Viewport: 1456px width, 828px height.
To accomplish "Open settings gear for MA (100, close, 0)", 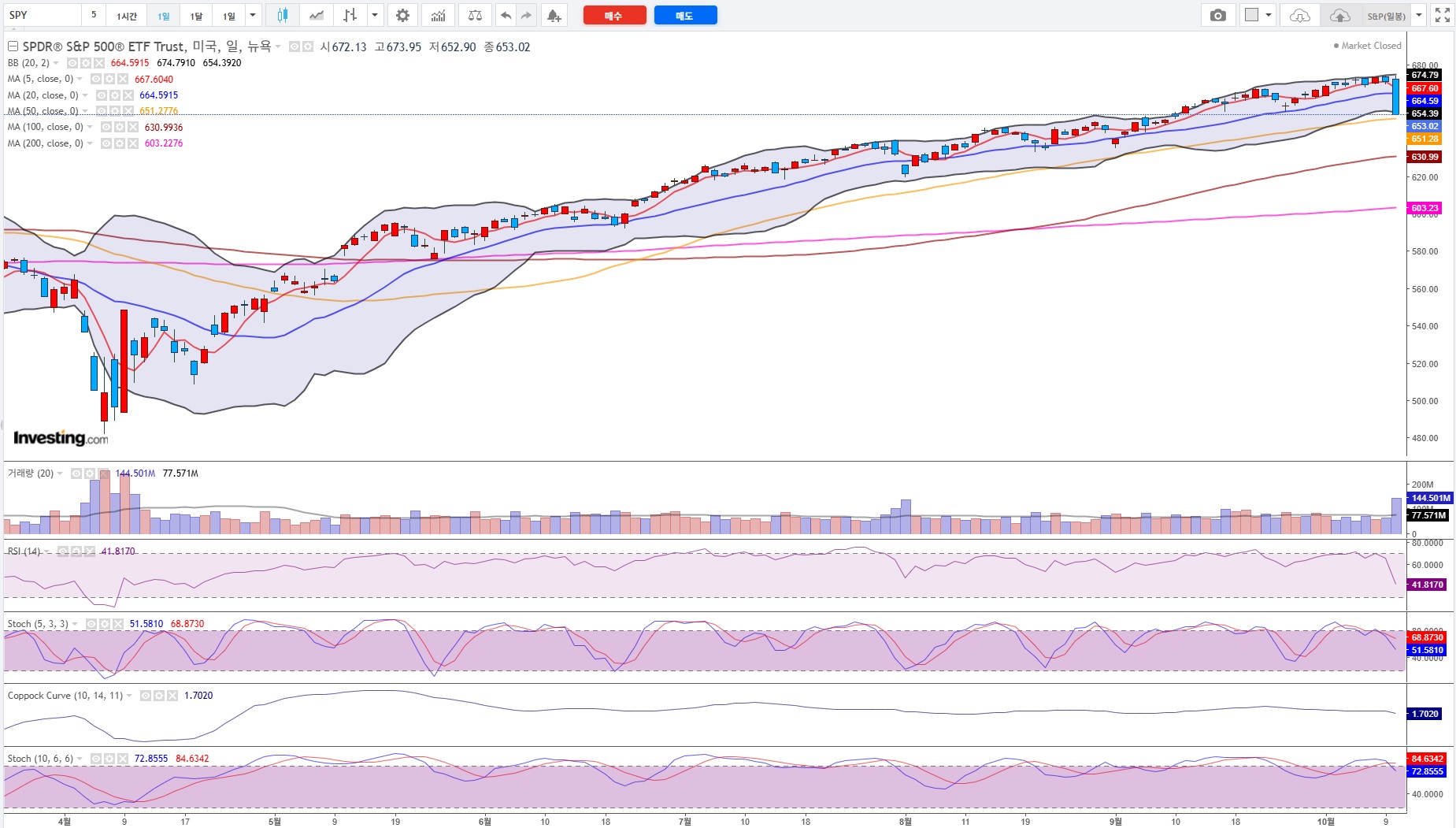I will click(120, 127).
